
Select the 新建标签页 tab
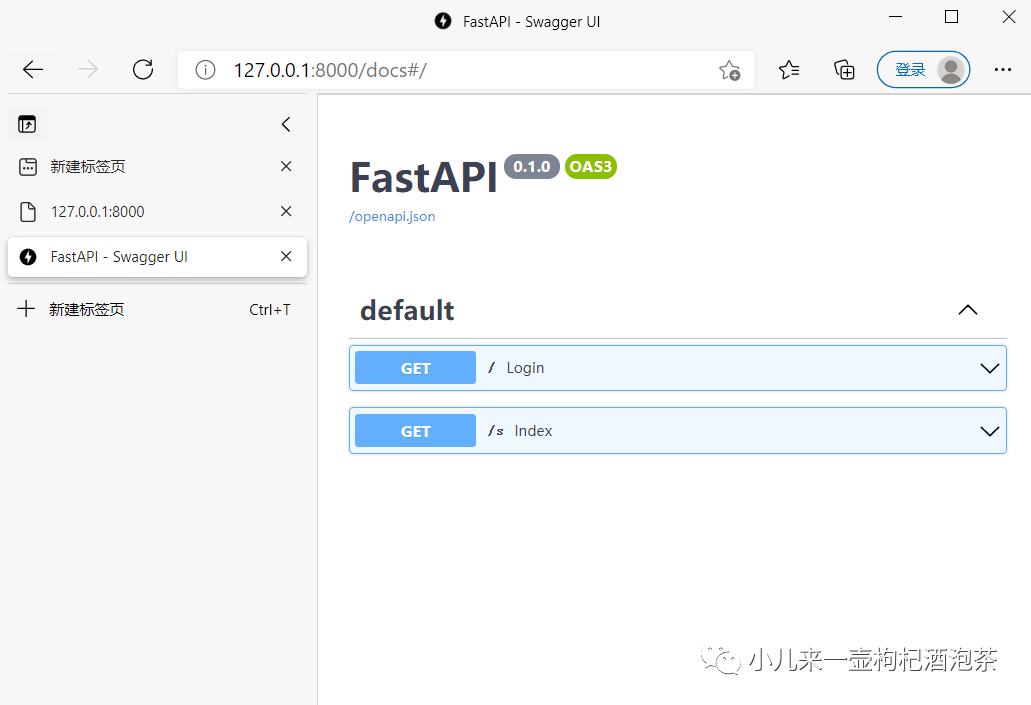[88, 167]
